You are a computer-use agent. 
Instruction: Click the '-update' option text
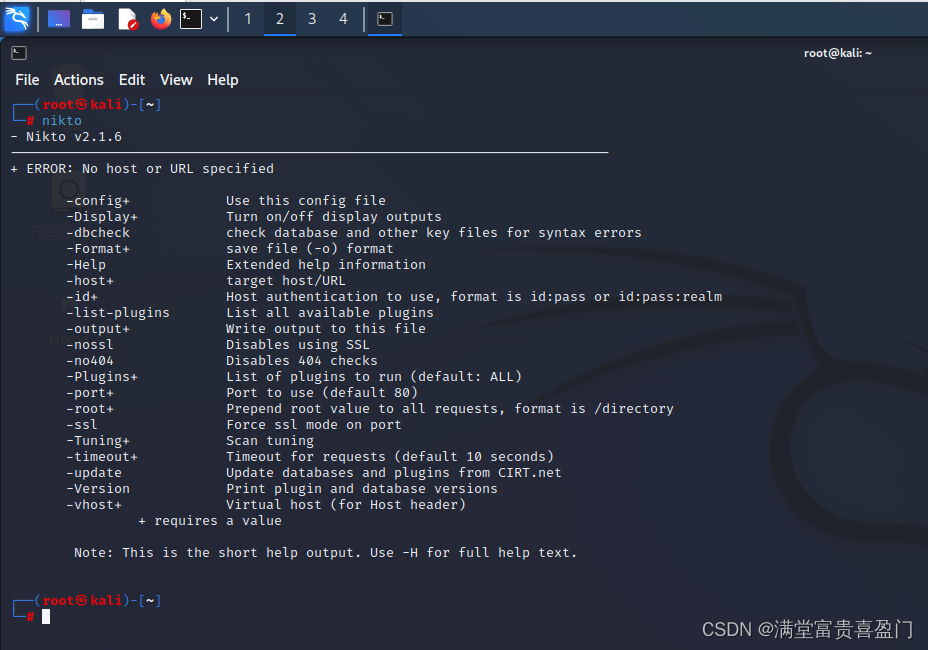94,472
